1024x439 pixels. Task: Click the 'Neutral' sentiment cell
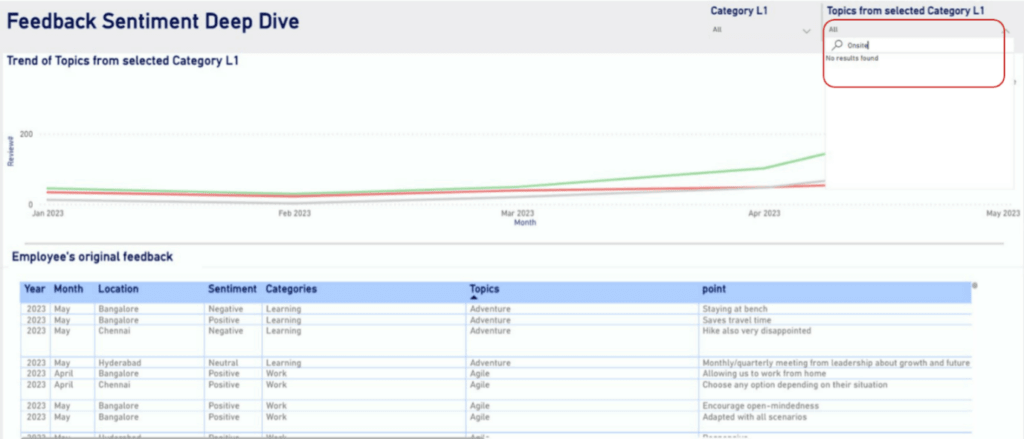[x=223, y=362]
